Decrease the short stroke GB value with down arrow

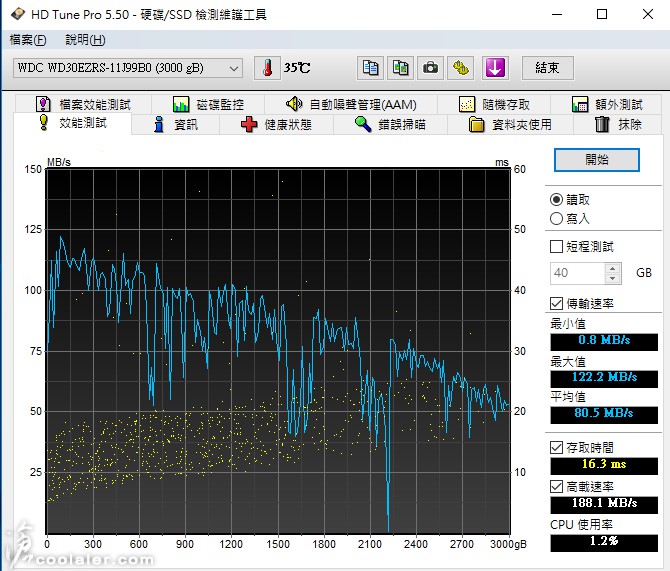tap(611, 278)
